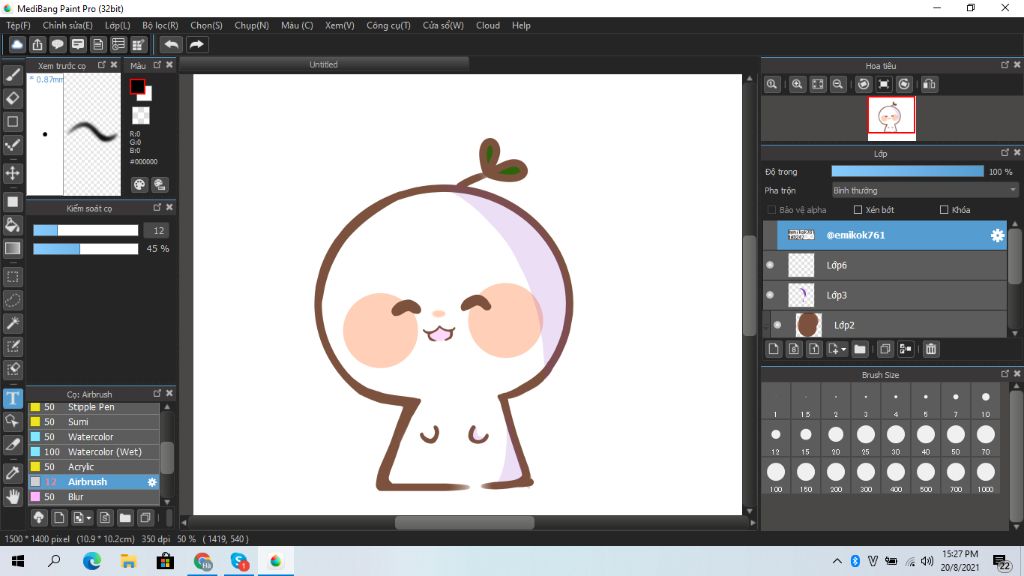
Task: Click the Undo arrow in top toolbar
Action: point(172,44)
